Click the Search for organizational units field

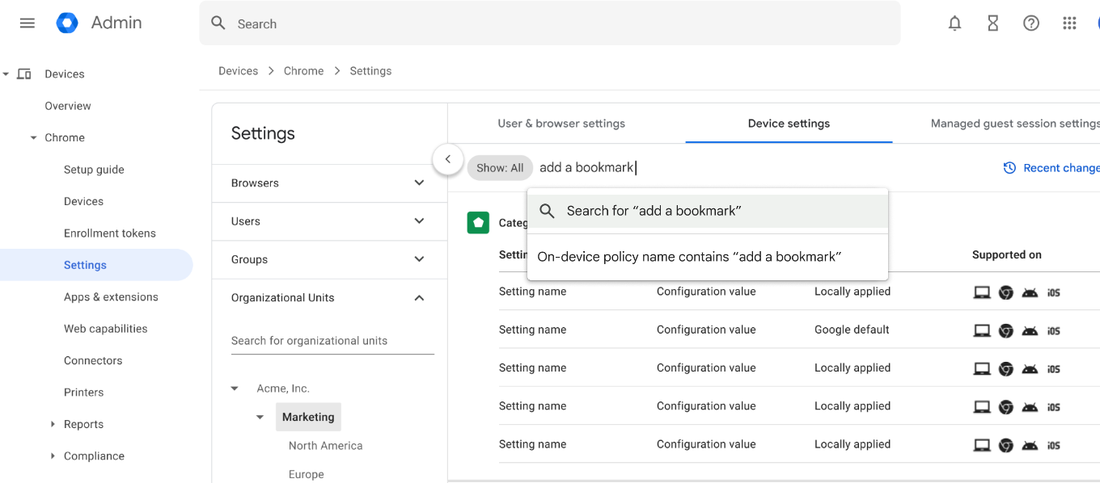(333, 341)
